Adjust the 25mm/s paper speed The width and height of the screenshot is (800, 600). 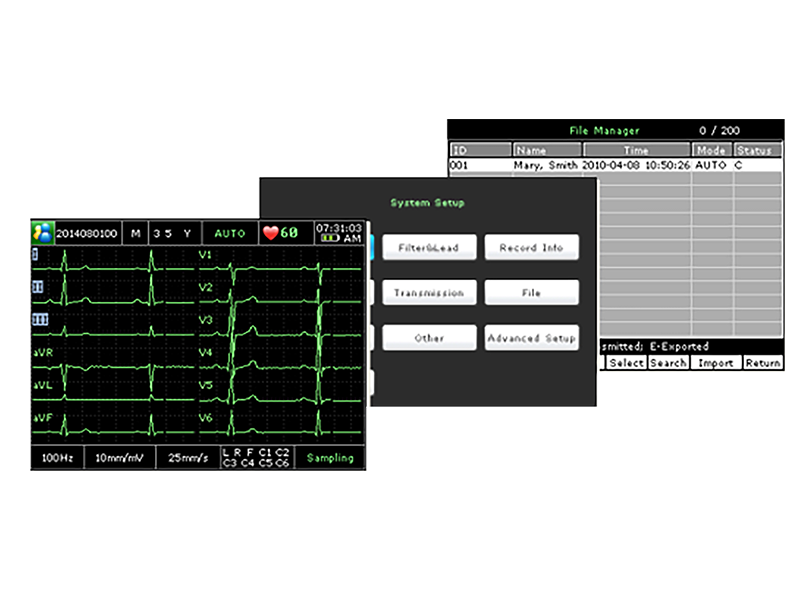point(188,458)
